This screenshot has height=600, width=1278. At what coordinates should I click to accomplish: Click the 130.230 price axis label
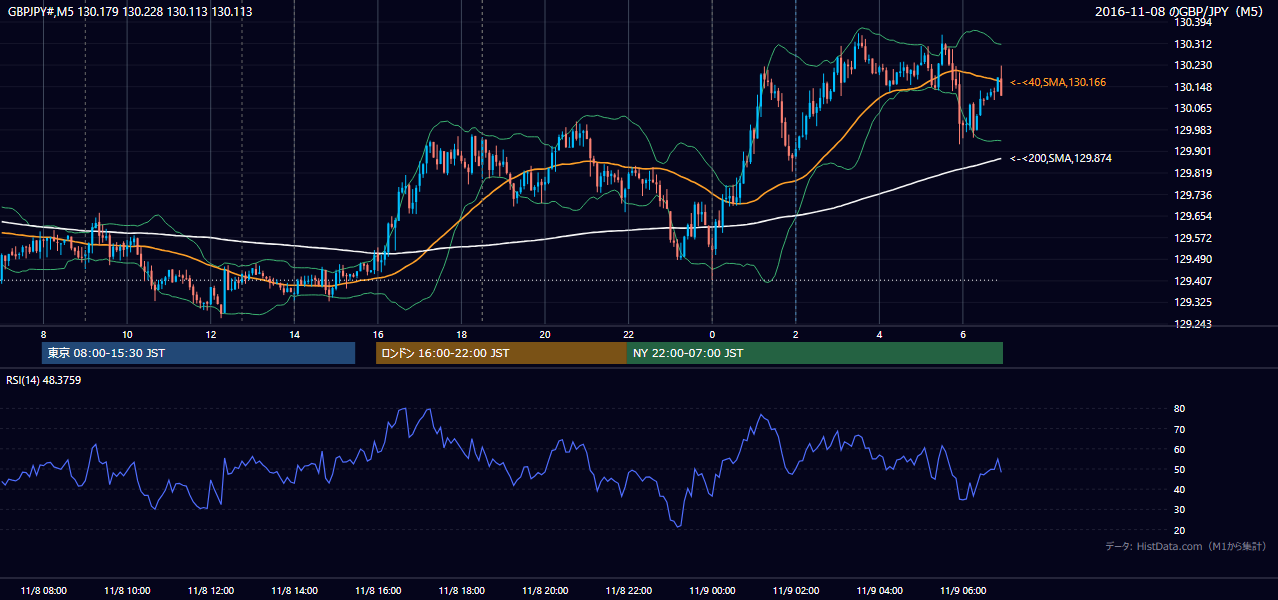click(1192, 65)
